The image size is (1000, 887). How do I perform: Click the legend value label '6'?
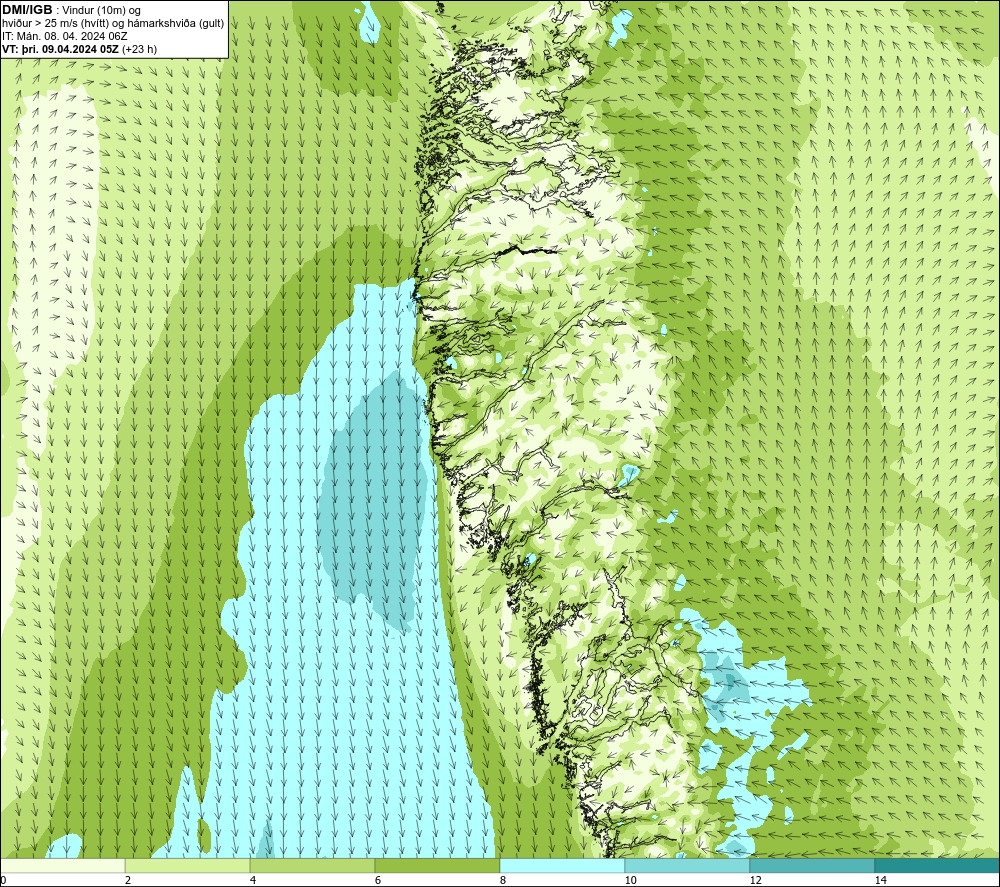[378, 880]
